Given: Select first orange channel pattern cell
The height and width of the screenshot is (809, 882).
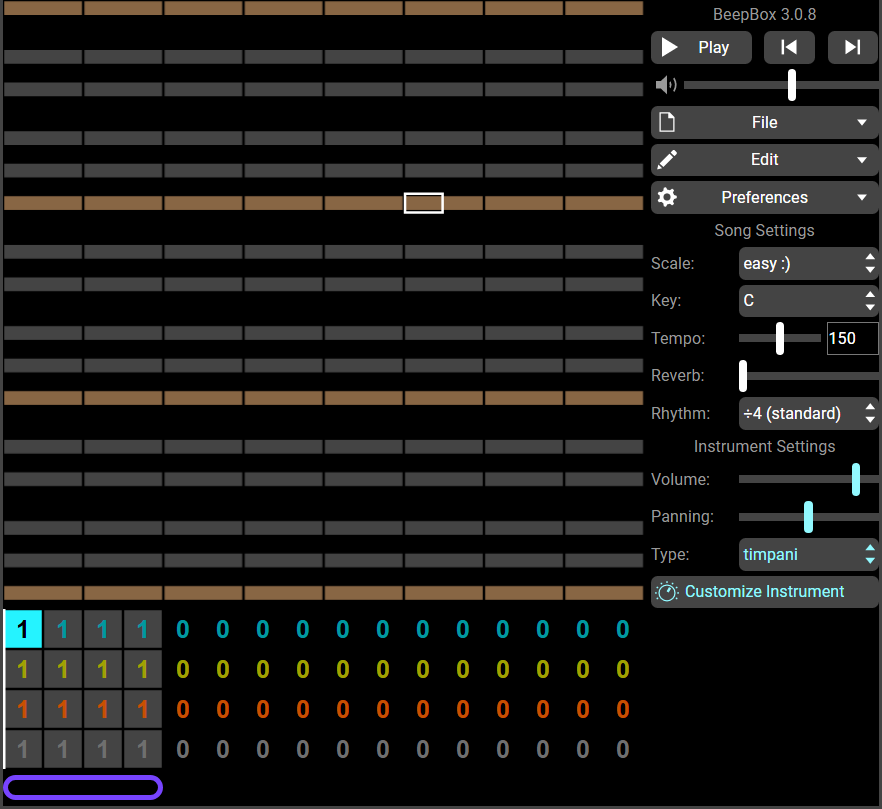Looking at the screenshot, I should pyautogui.click(x=23, y=709).
